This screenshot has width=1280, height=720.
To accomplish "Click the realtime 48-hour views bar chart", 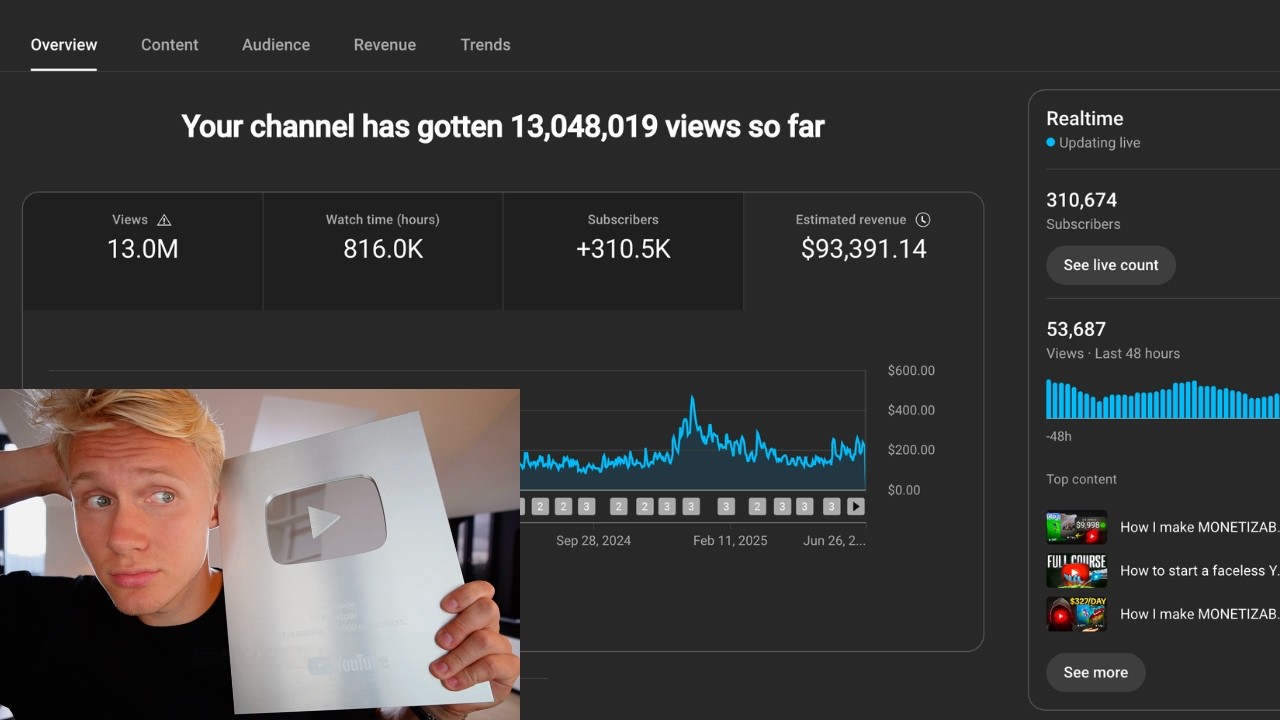I will click(1162, 399).
